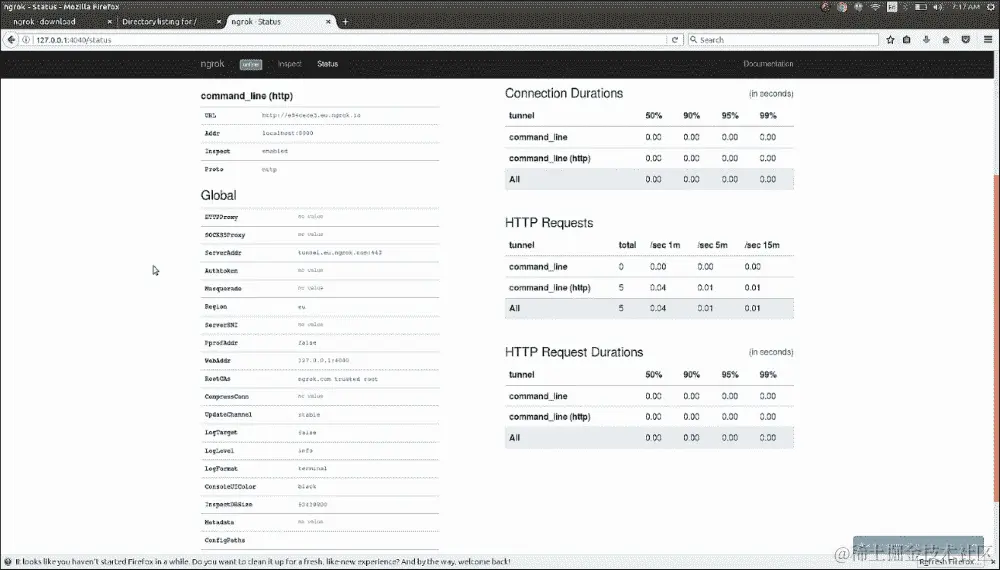Click the 'LogFormat' row label
The image size is (1000, 570).
tap(221, 469)
